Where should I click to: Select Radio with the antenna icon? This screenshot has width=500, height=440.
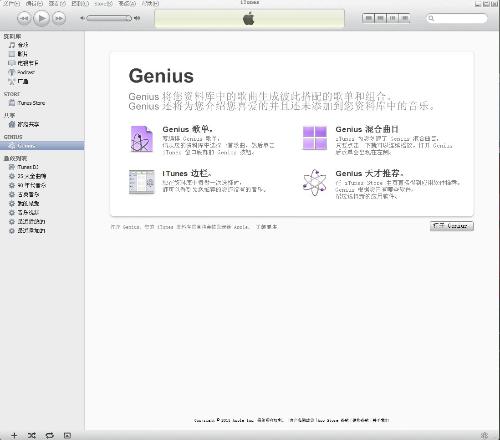click(19, 81)
